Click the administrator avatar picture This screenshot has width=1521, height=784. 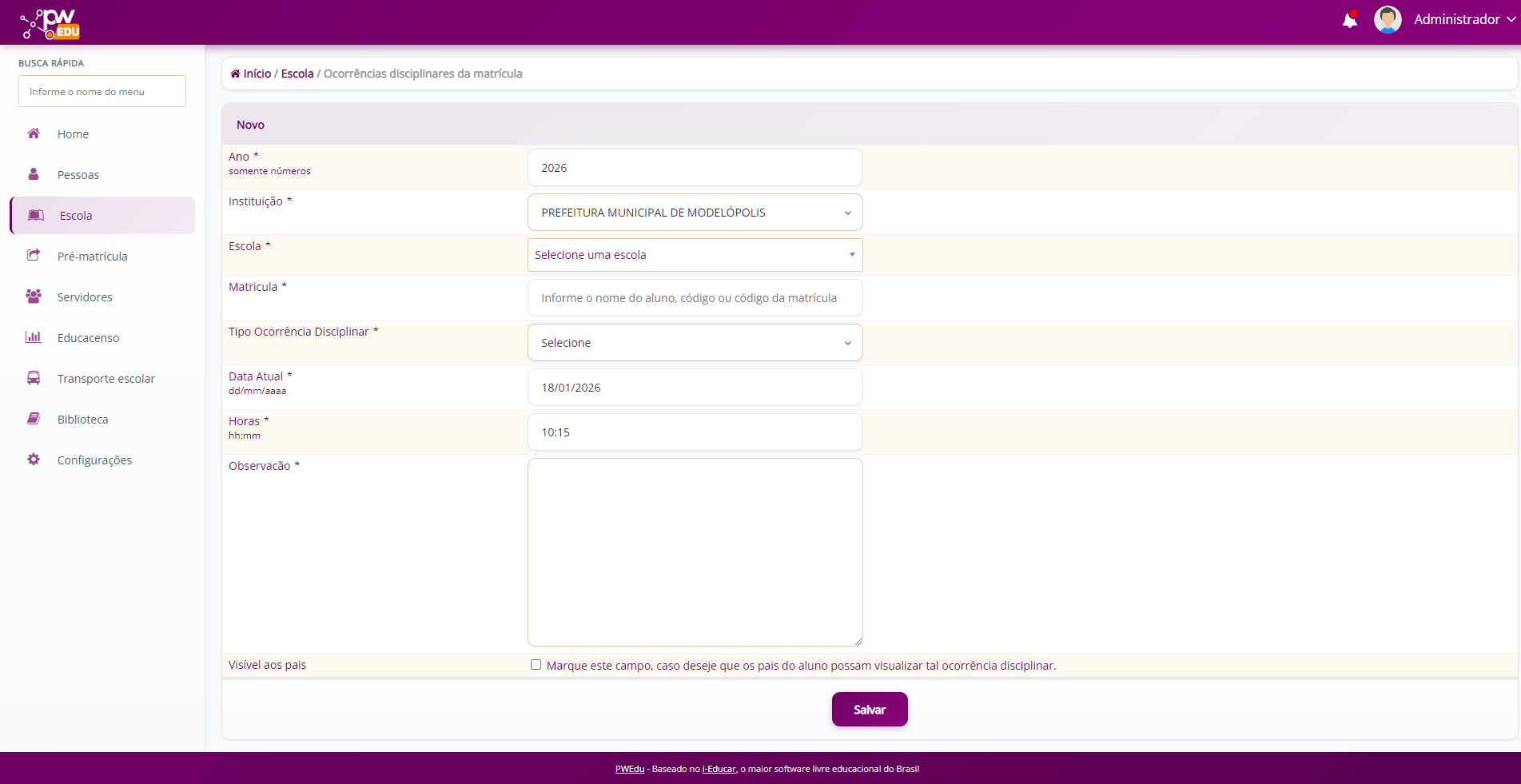(1387, 20)
